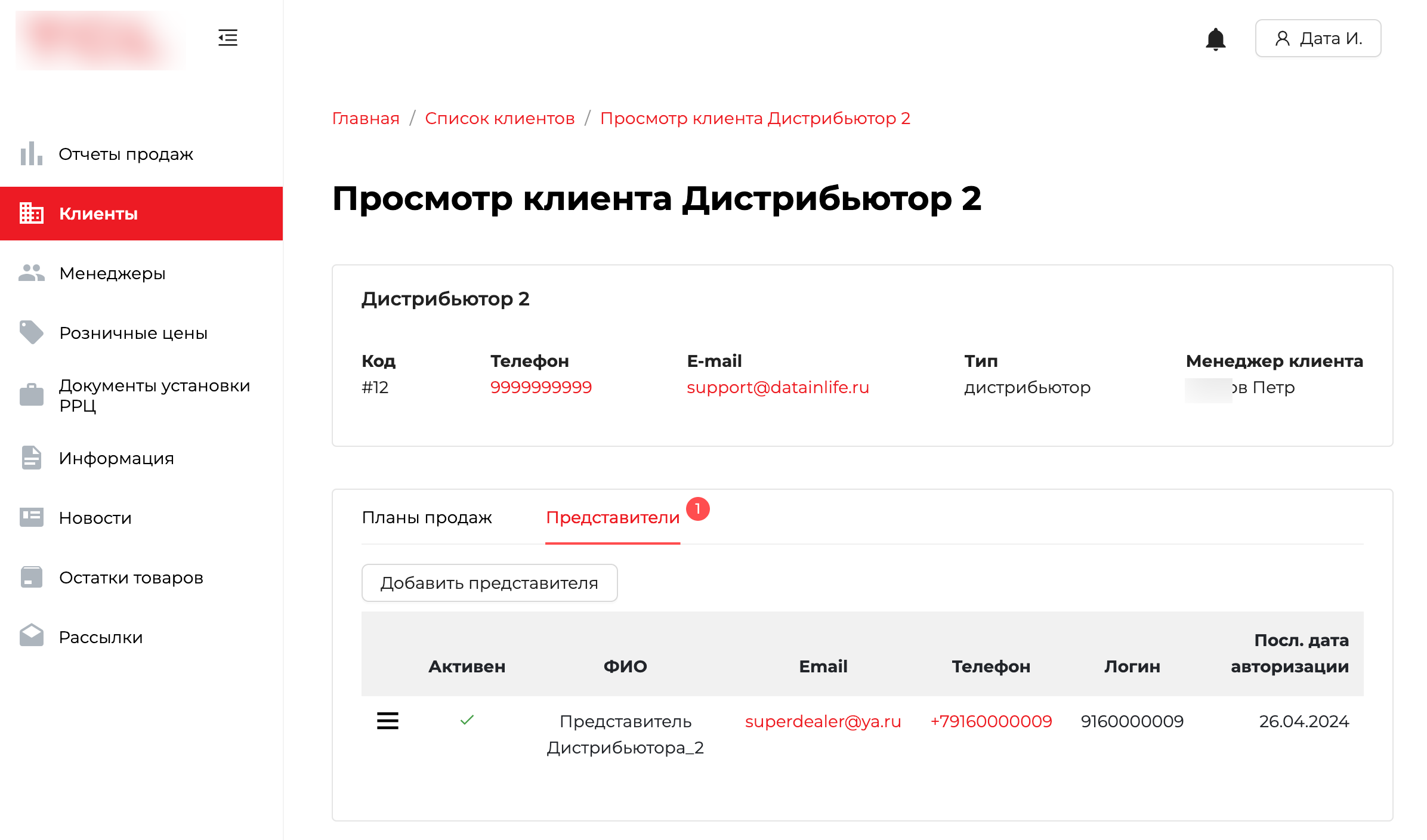Click the Менеджеры people icon
The image size is (1427, 840).
click(x=31, y=273)
